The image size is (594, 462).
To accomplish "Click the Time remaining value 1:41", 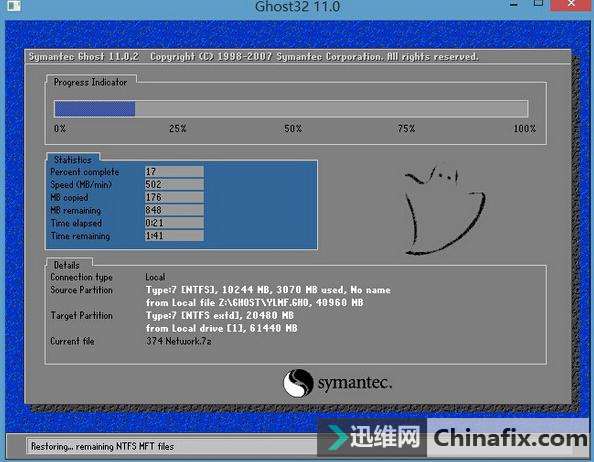I will [x=174, y=236].
